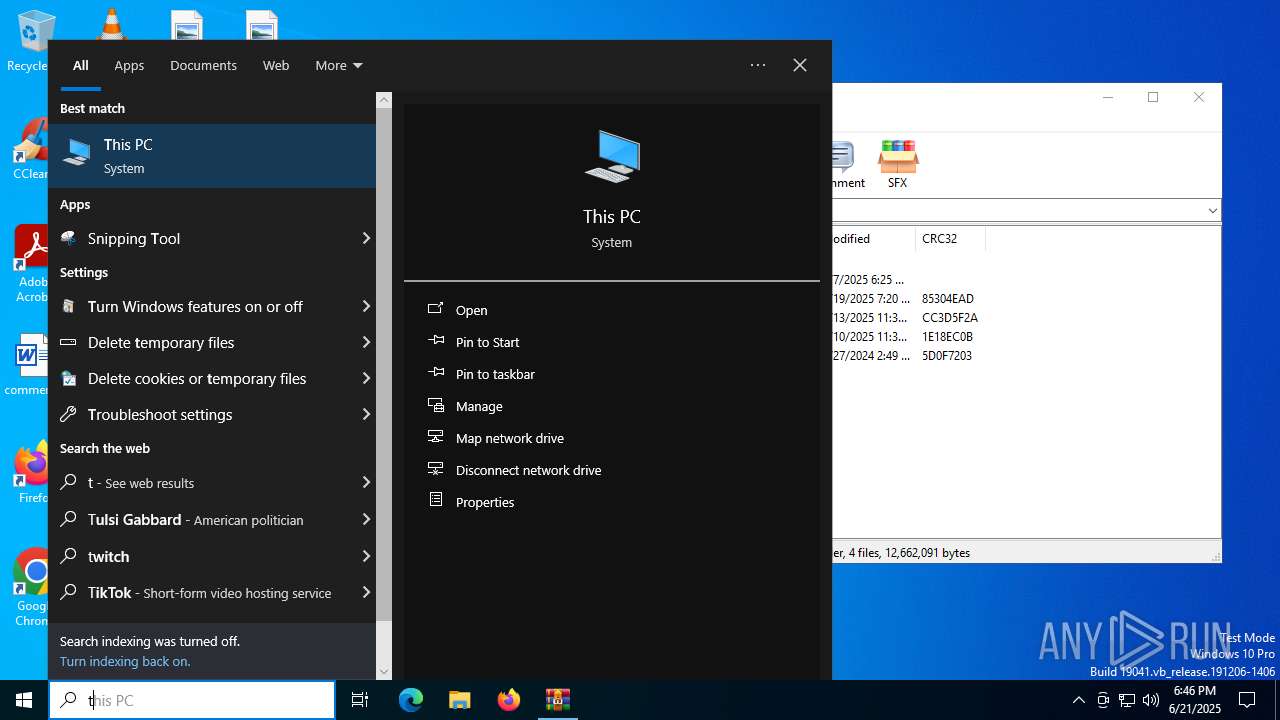Click scrollbar down arrow in results list
This screenshot has width=1280, height=720.
tap(384, 672)
